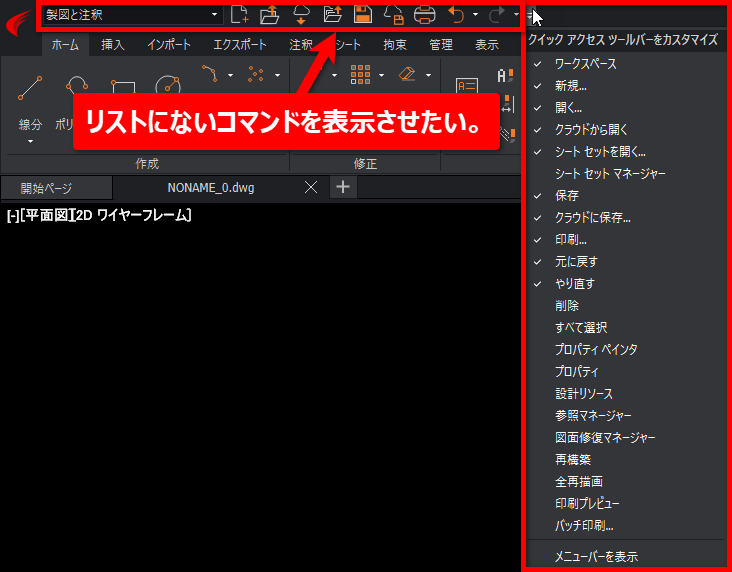Enable バッチ印刷... in customize menu
The width and height of the screenshot is (732, 572).
click(626, 525)
